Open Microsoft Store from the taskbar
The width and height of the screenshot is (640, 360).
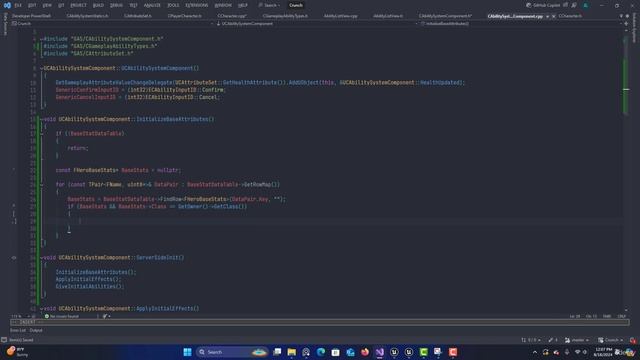click(336, 352)
